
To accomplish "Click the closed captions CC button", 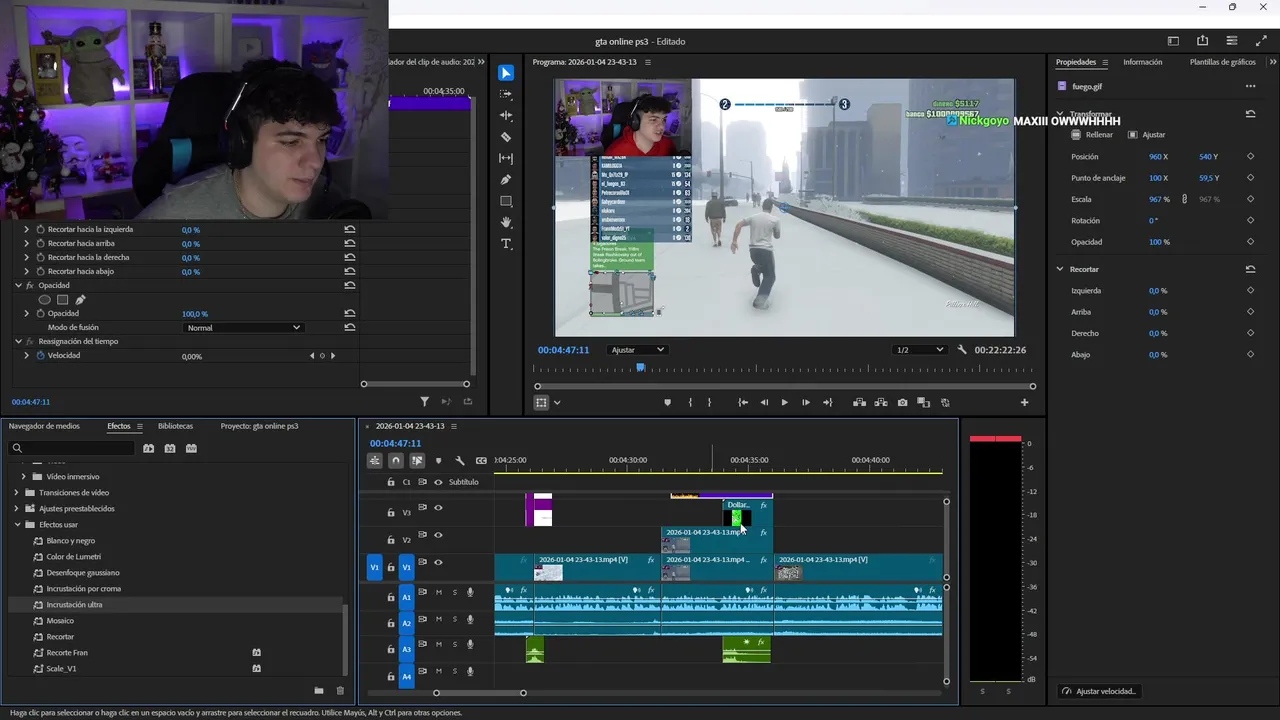I will [481, 461].
